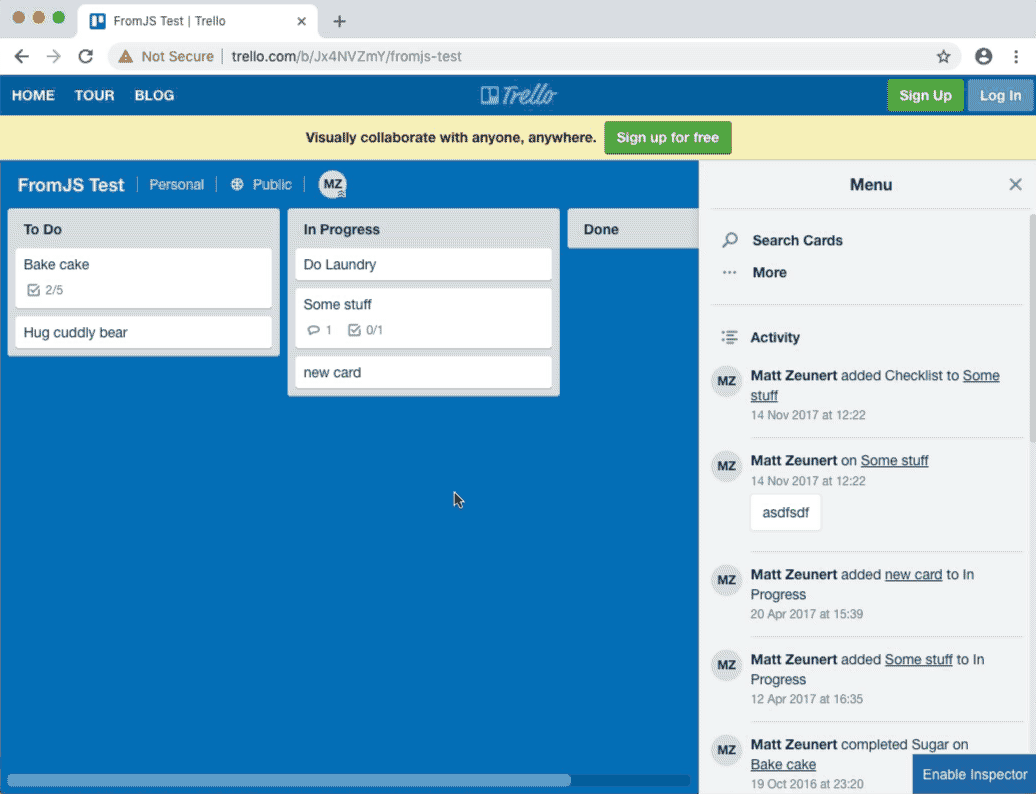Close the Menu sidebar

tap(1016, 184)
